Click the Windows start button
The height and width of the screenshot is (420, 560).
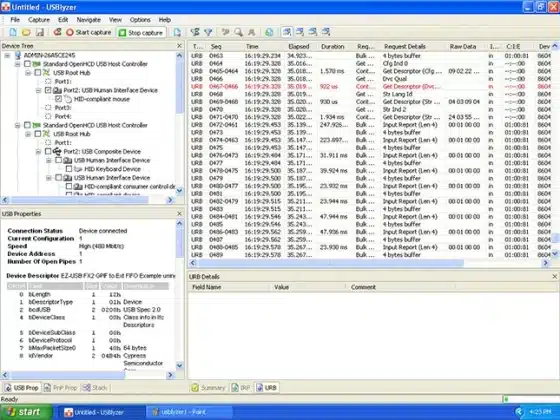point(25,412)
